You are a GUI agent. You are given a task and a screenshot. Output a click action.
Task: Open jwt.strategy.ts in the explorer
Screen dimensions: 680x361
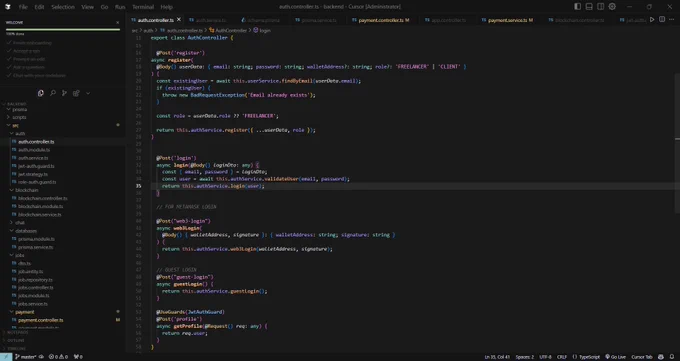(x=33, y=174)
